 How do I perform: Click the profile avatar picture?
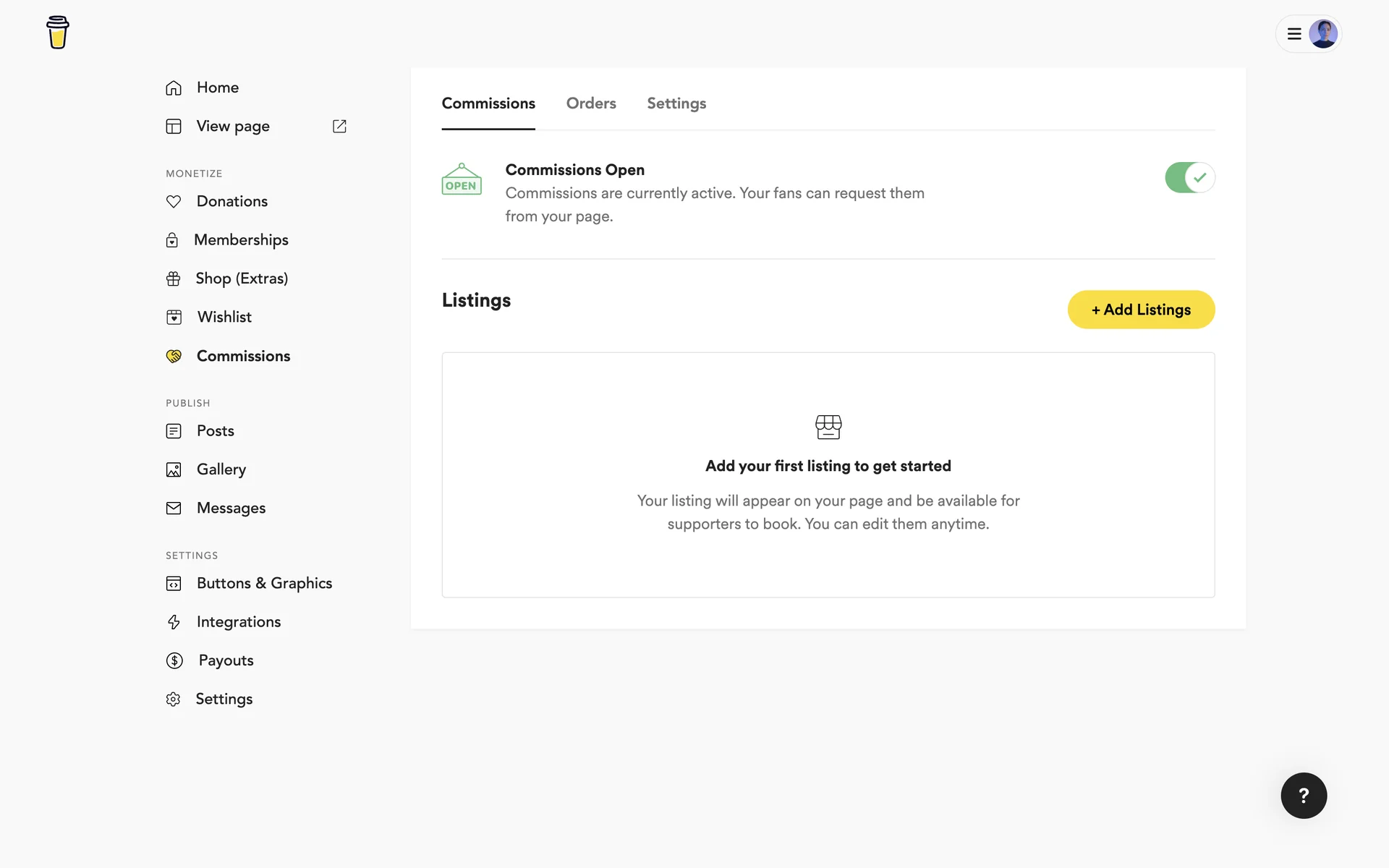pyautogui.click(x=1323, y=34)
